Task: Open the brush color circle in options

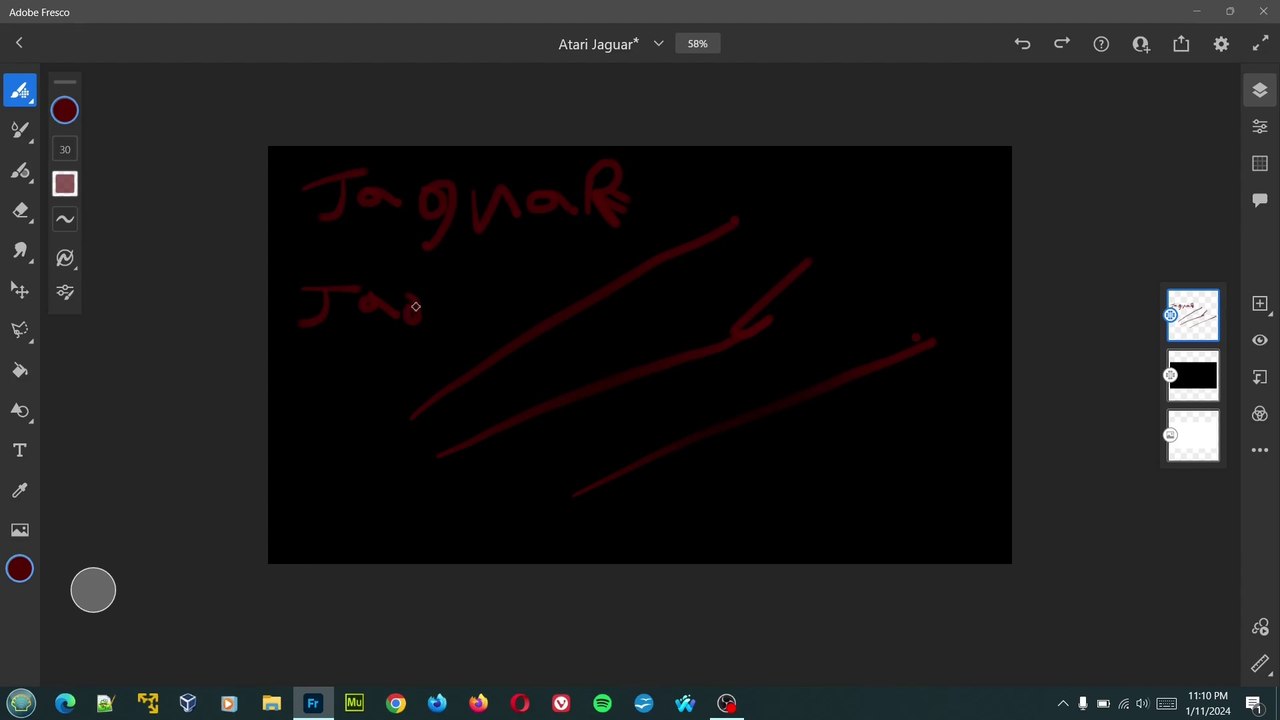Action: pyautogui.click(x=65, y=110)
